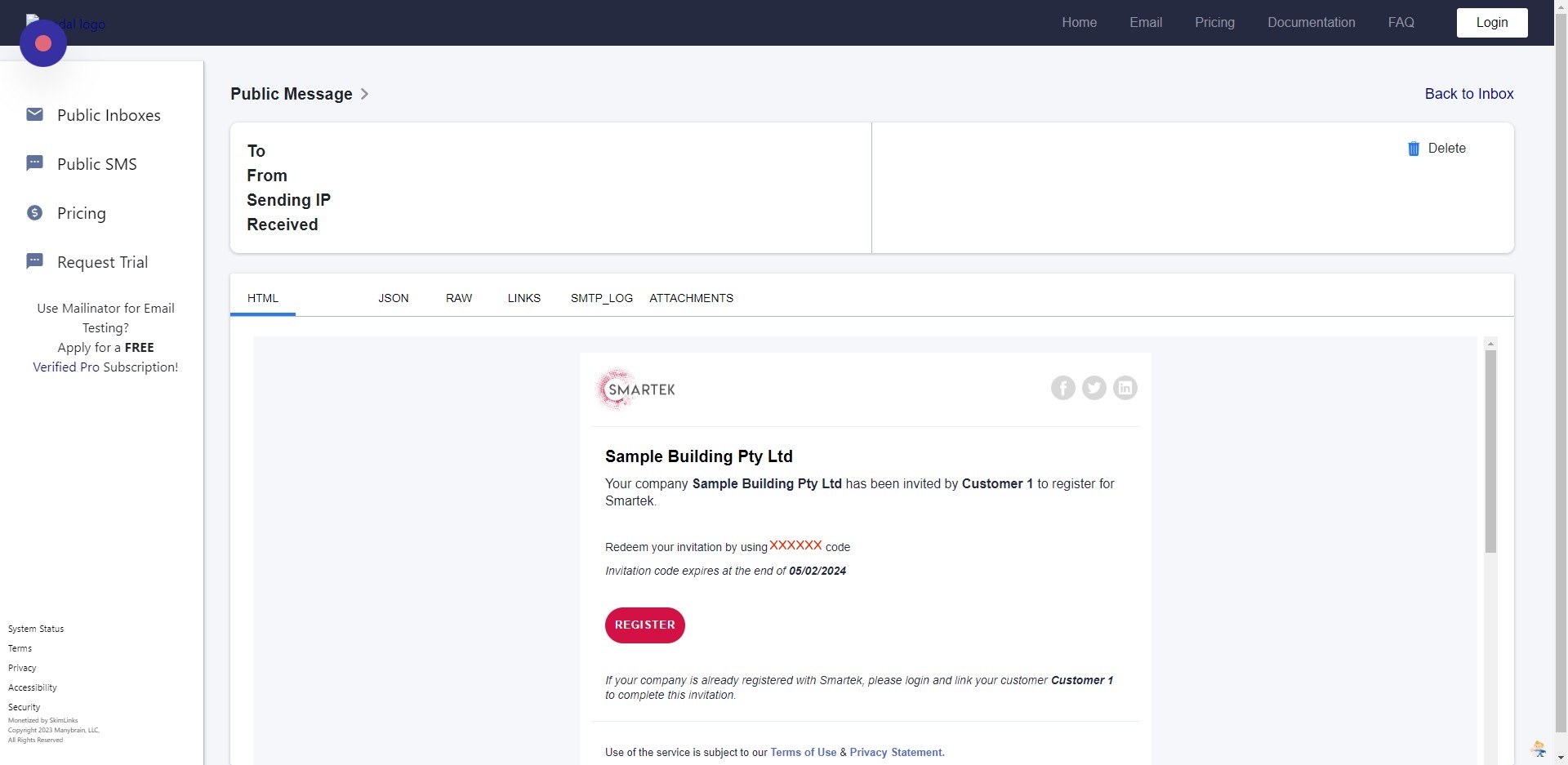This screenshot has height=765, width=1568.
Task: Open Security footer link
Action: pyautogui.click(x=24, y=707)
